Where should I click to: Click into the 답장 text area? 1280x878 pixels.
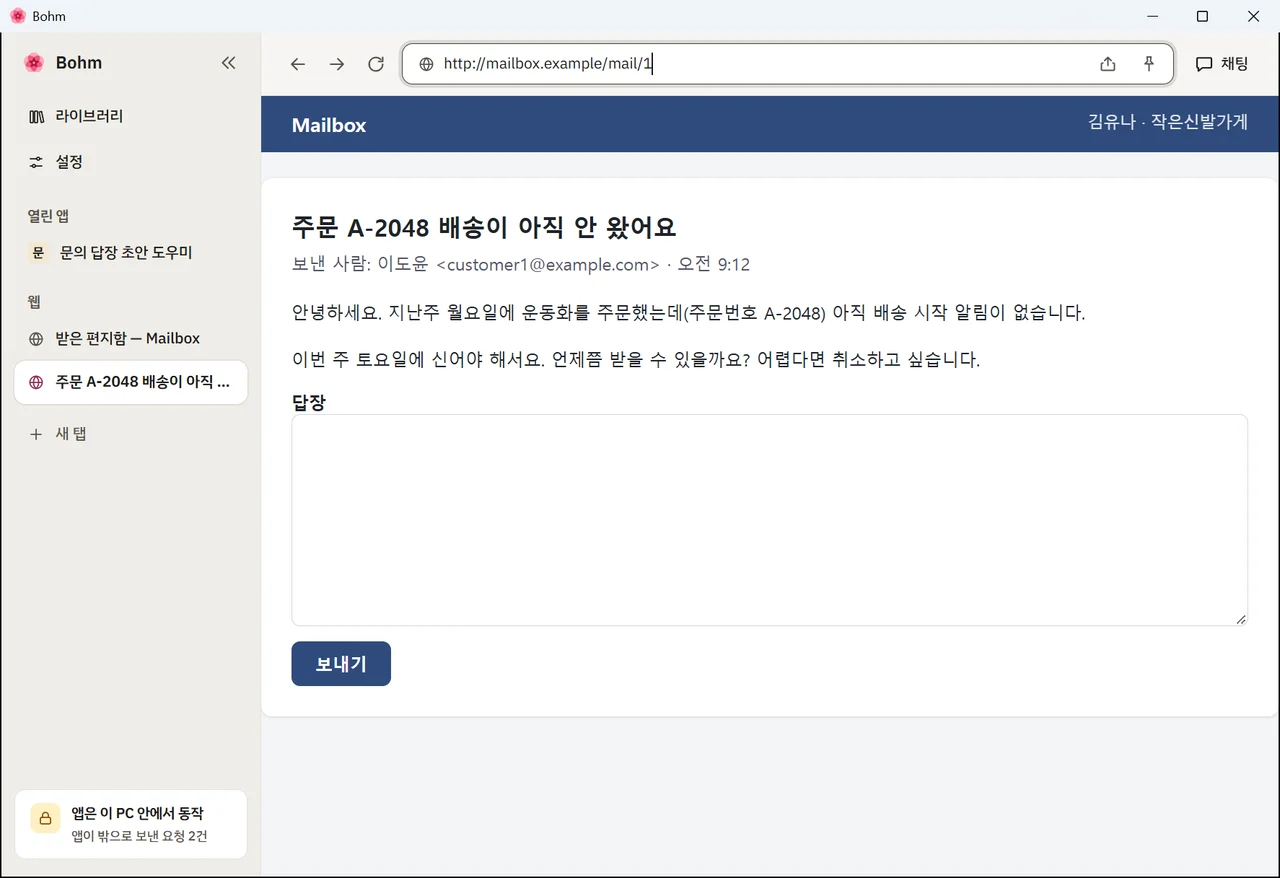point(770,520)
